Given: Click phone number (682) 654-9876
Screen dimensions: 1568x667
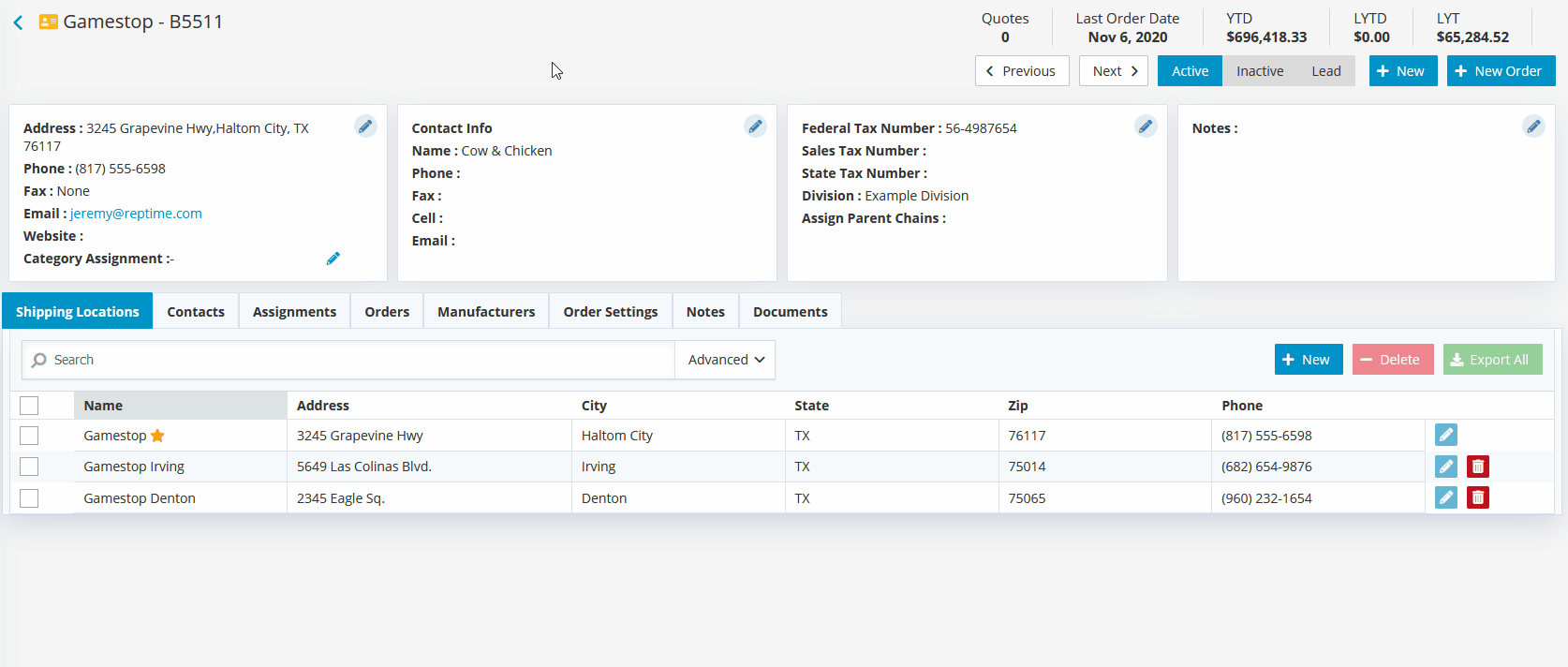Looking at the screenshot, I should click(1266, 467).
